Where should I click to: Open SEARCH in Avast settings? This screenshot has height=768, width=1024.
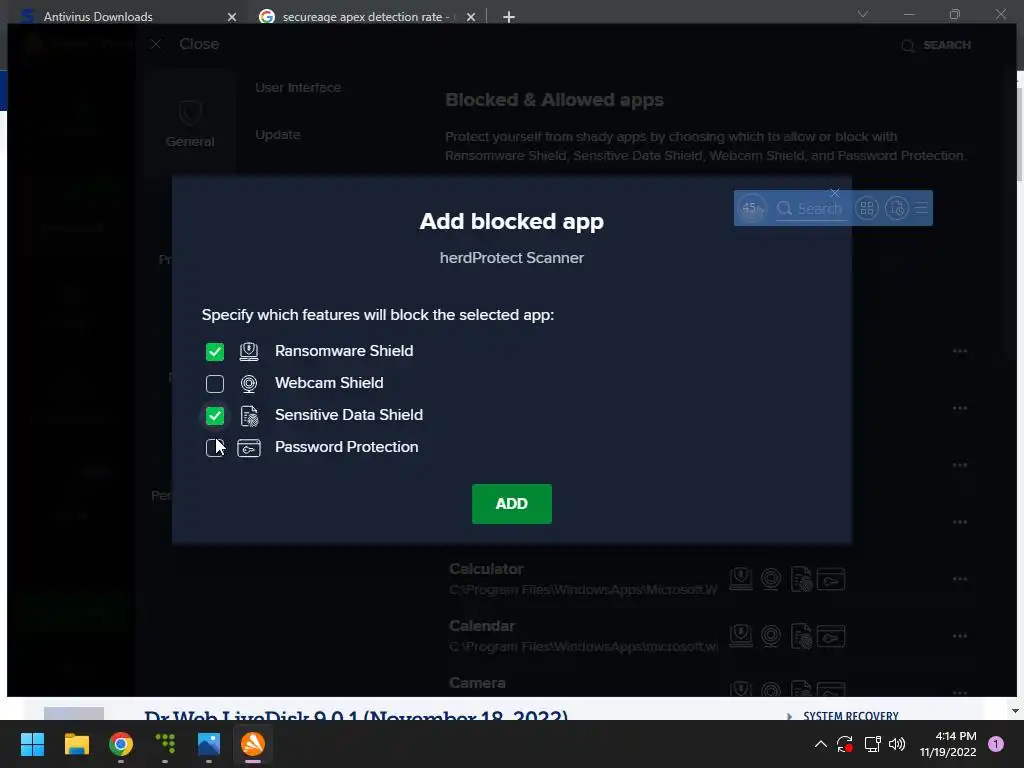coord(936,45)
